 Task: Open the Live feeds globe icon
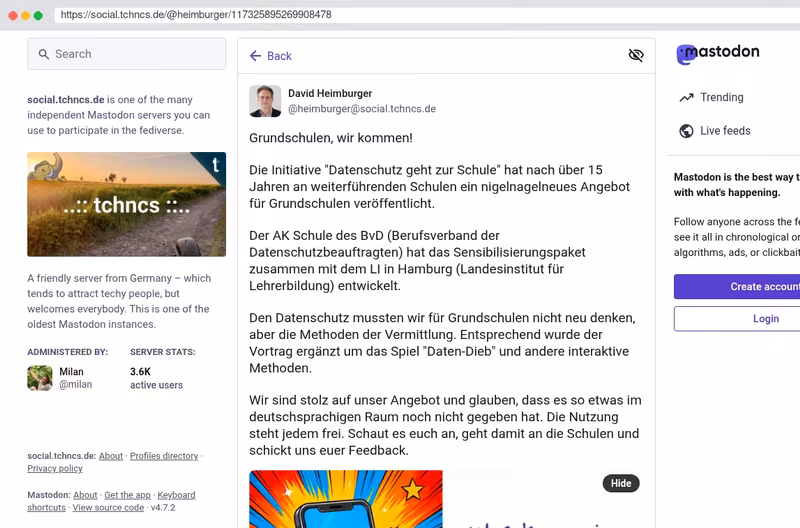(686, 131)
